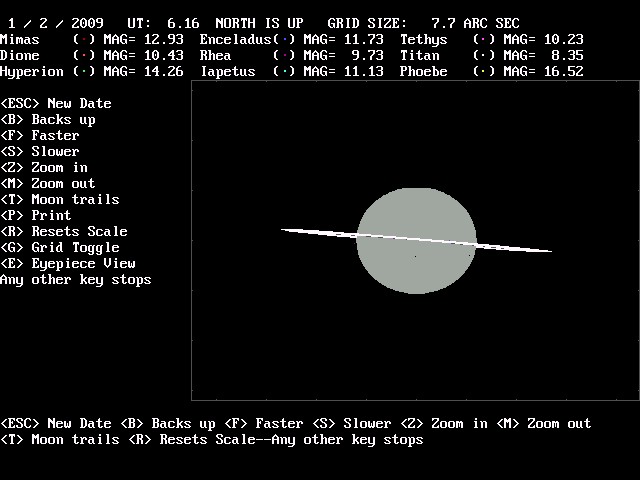The height and width of the screenshot is (480, 640).
Task: Click the moon symbol next to Mimas
Action: click(84, 40)
